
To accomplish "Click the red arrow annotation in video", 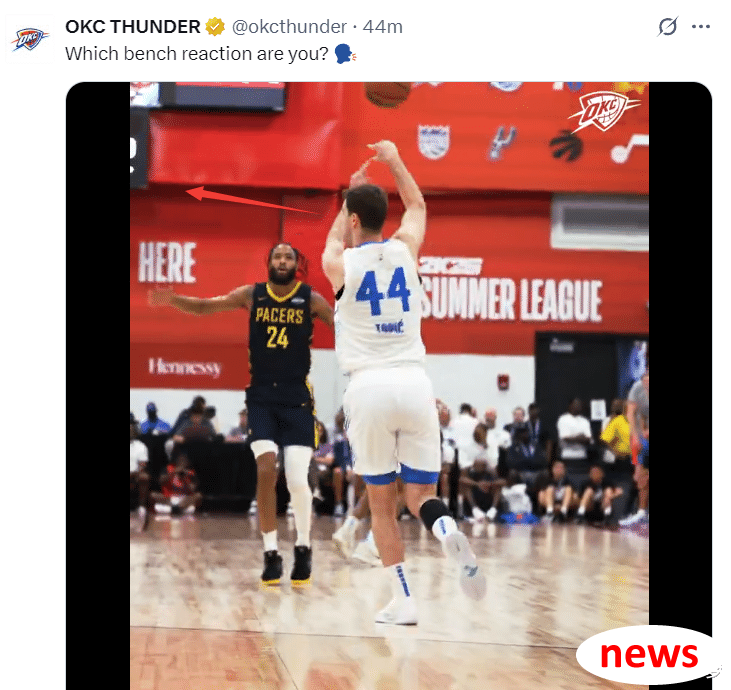I will click(x=254, y=200).
